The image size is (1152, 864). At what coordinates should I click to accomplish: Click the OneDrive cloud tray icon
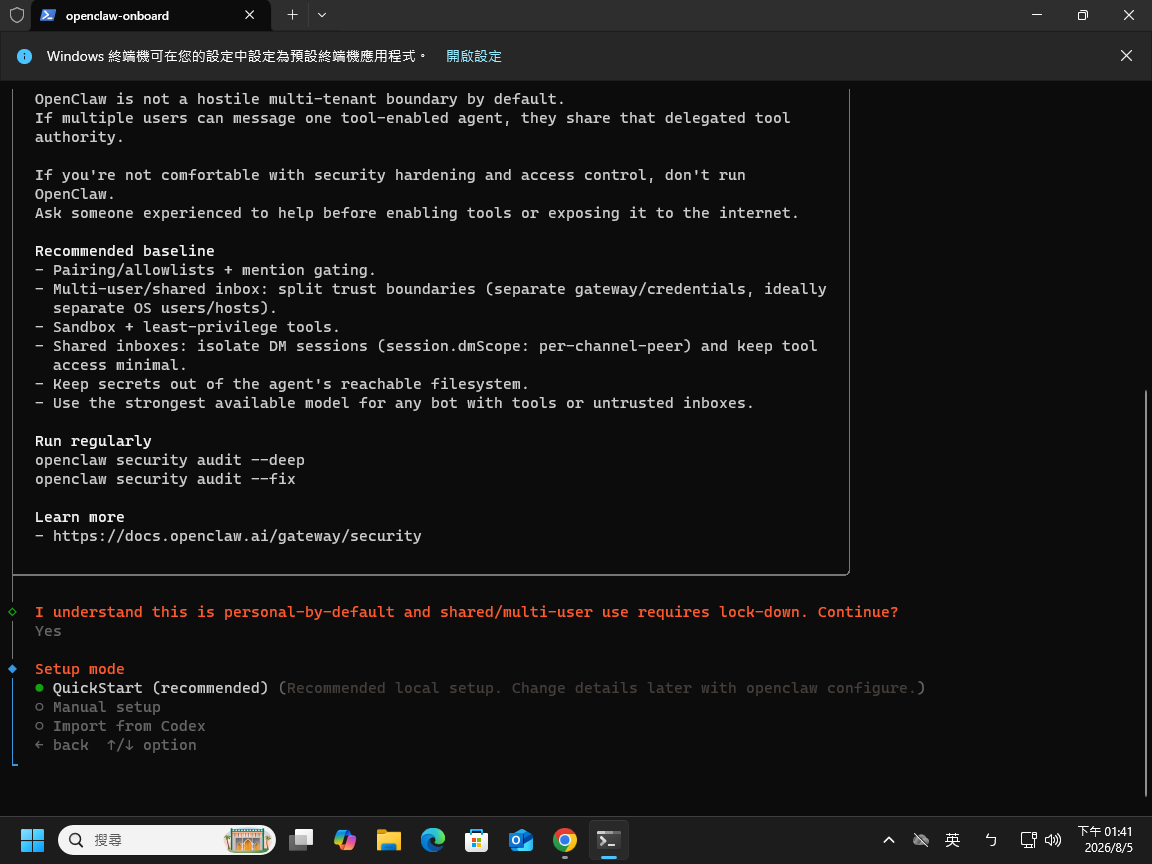pos(921,840)
